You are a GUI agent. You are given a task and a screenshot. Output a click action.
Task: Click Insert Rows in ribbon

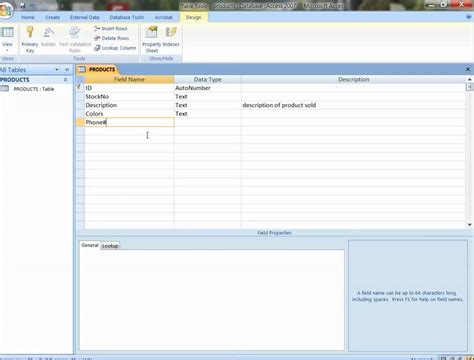111,29
